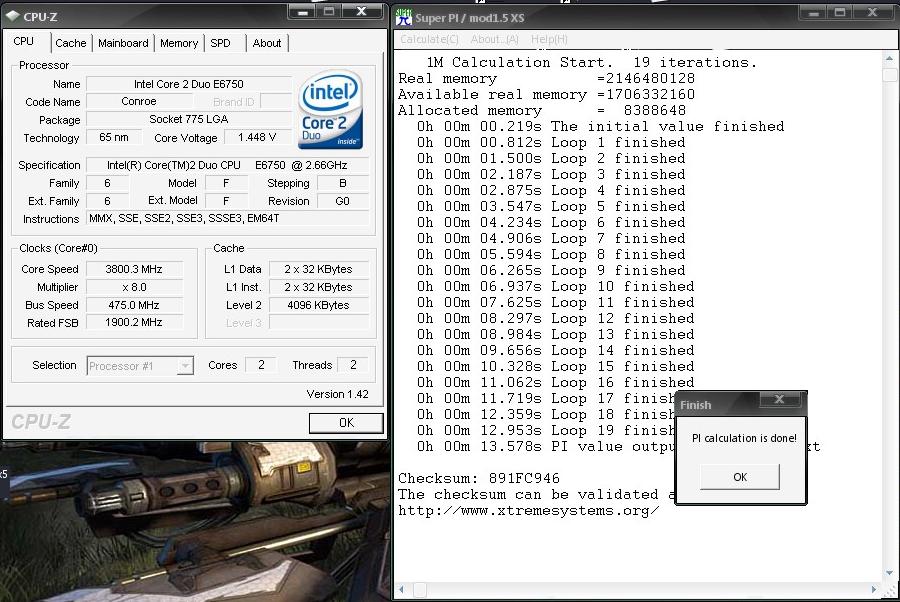
Task: Click the Specification field showing E6750 @ 2.66GHz
Action: pos(227,165)
